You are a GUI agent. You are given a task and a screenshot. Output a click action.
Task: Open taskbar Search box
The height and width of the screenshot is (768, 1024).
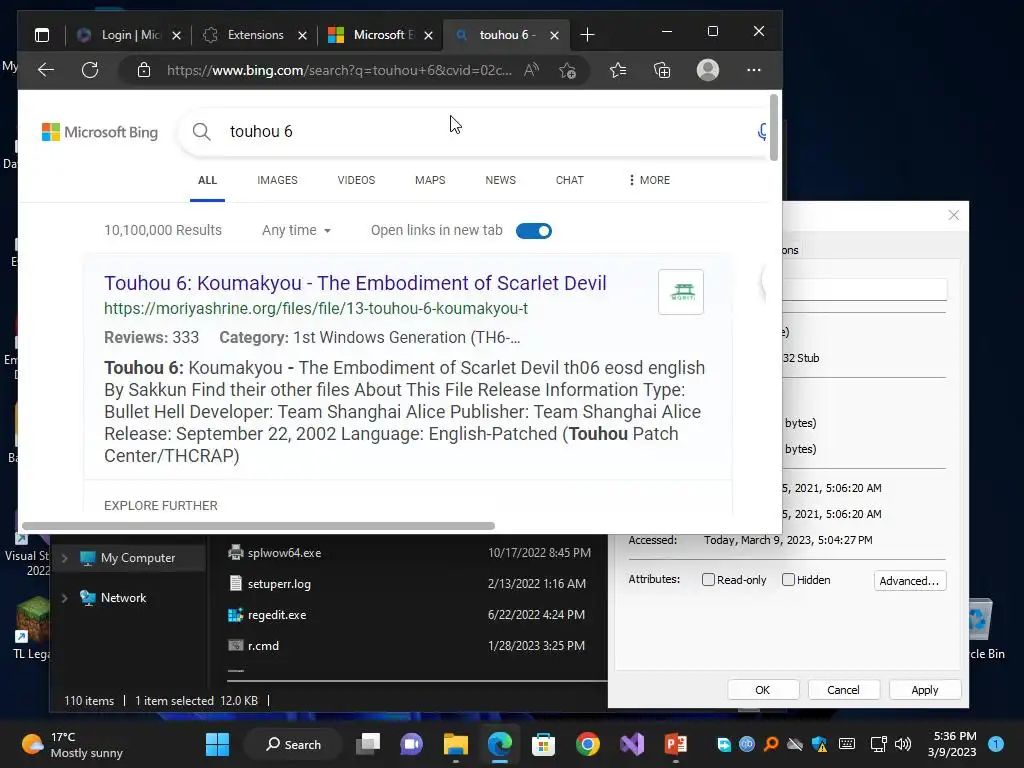tap(292, 744)
